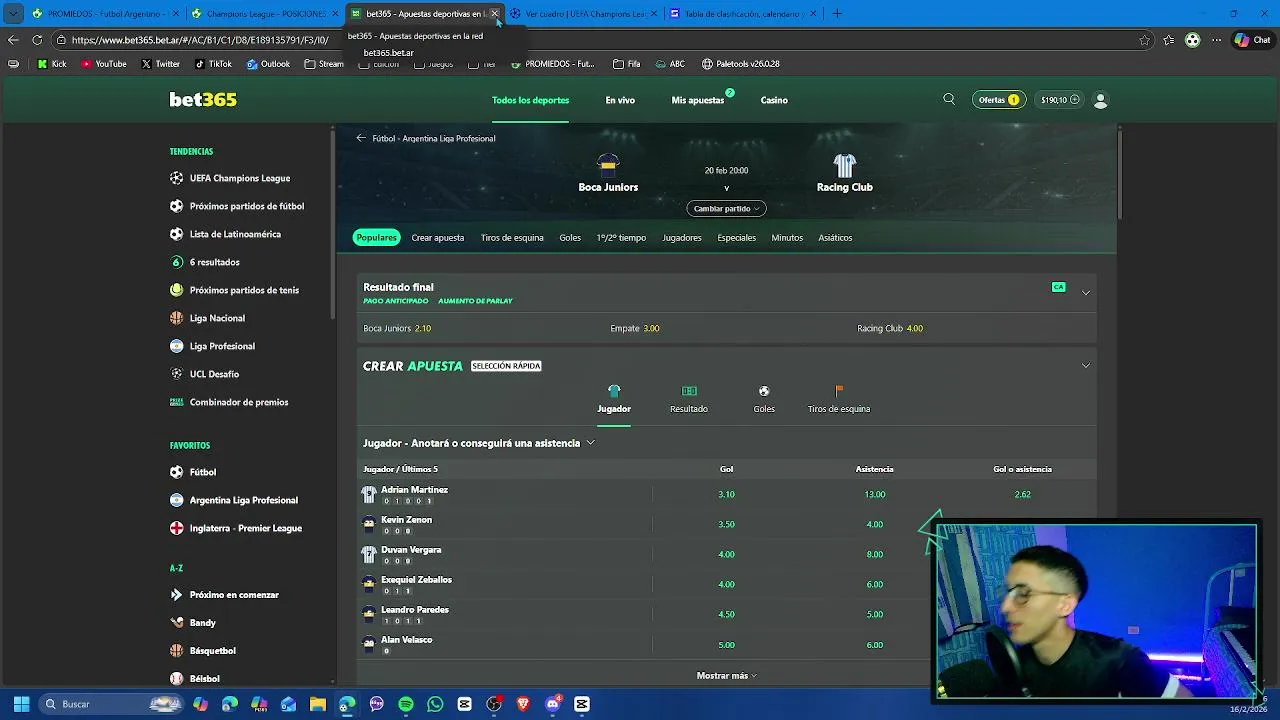Click the Ofertas button
The width and height of the screenshot is (1280, 720).
(998, 100)
